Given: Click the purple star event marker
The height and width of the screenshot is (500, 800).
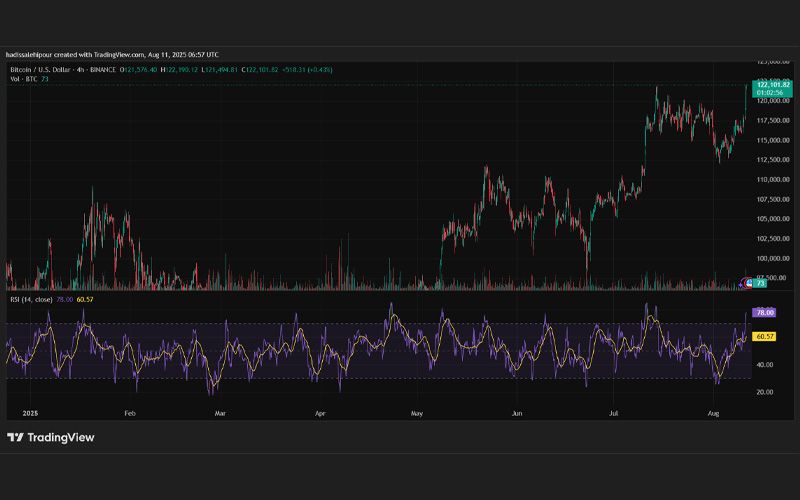Looking at the screenshot, I should tap(740, 285).
